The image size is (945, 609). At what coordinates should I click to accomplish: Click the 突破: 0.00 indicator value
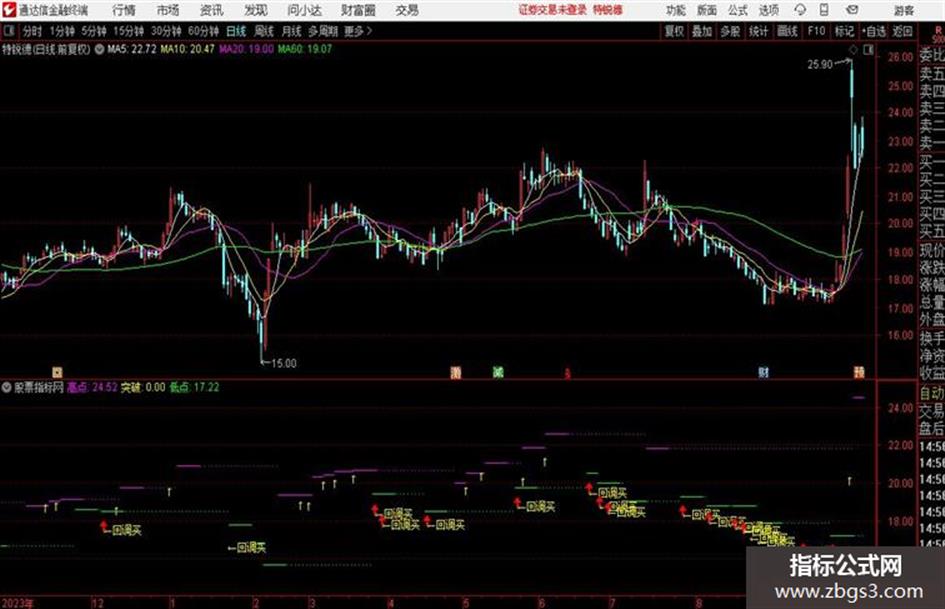[143, 387]
